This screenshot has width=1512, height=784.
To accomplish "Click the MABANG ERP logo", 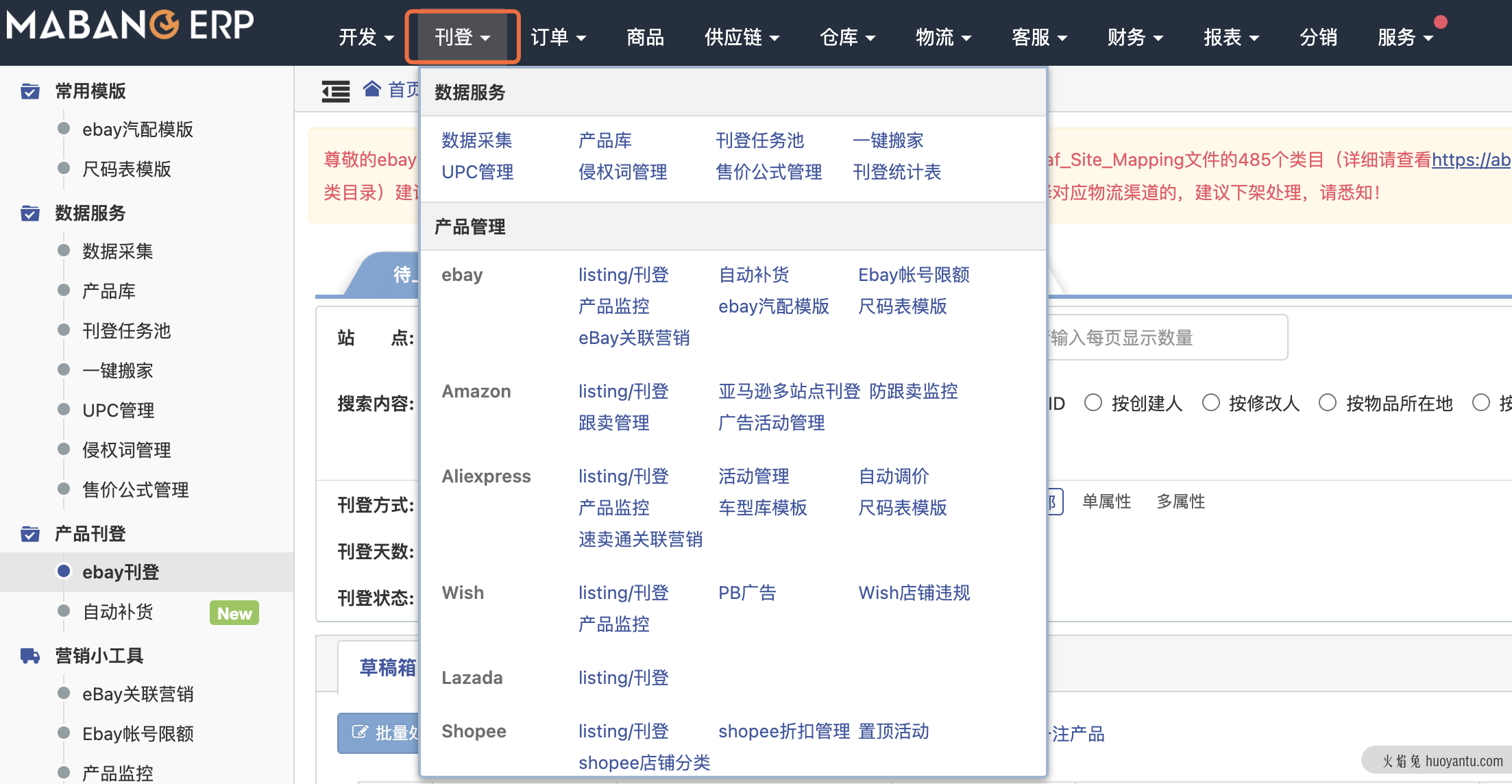I will pyautogui.click(x=130, y=26).
